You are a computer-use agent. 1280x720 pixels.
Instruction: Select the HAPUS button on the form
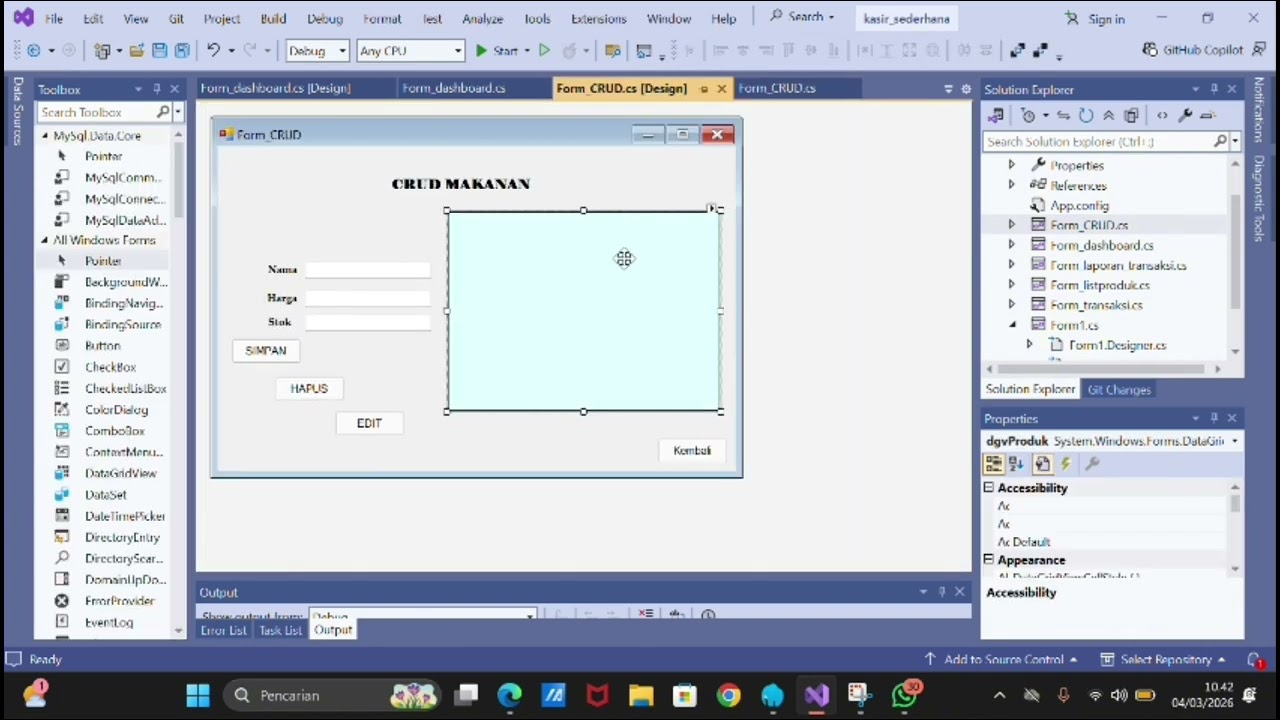(309, 389)
